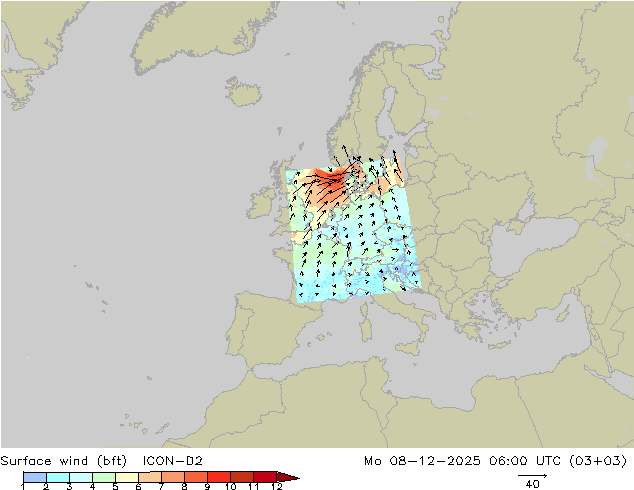This screenshot has width=634, height=490.
Task: Click the 'Surface wind (bft)' title text
Action: pos(63,461)
